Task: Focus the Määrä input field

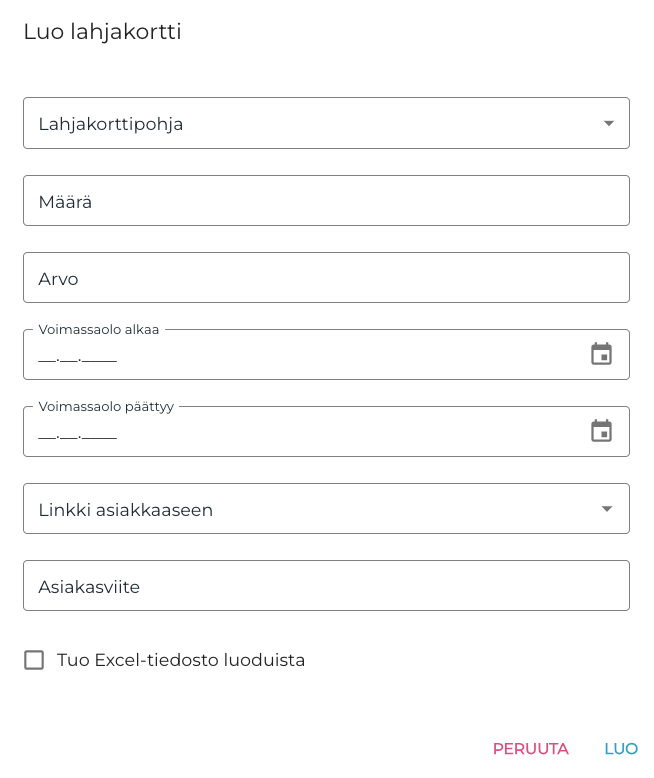Action: coord(326,201)
